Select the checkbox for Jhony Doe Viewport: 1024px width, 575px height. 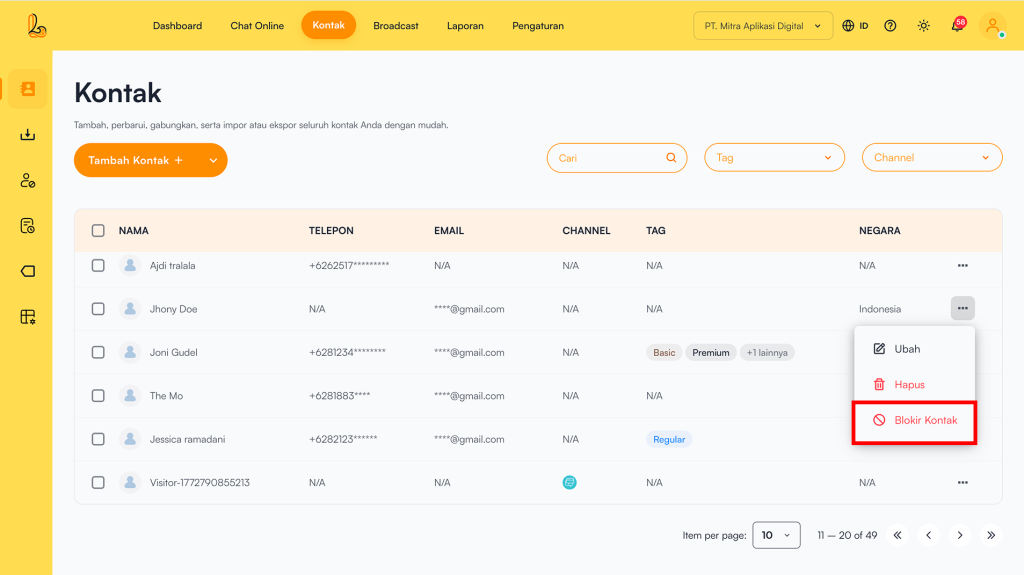tap(98, 309)
